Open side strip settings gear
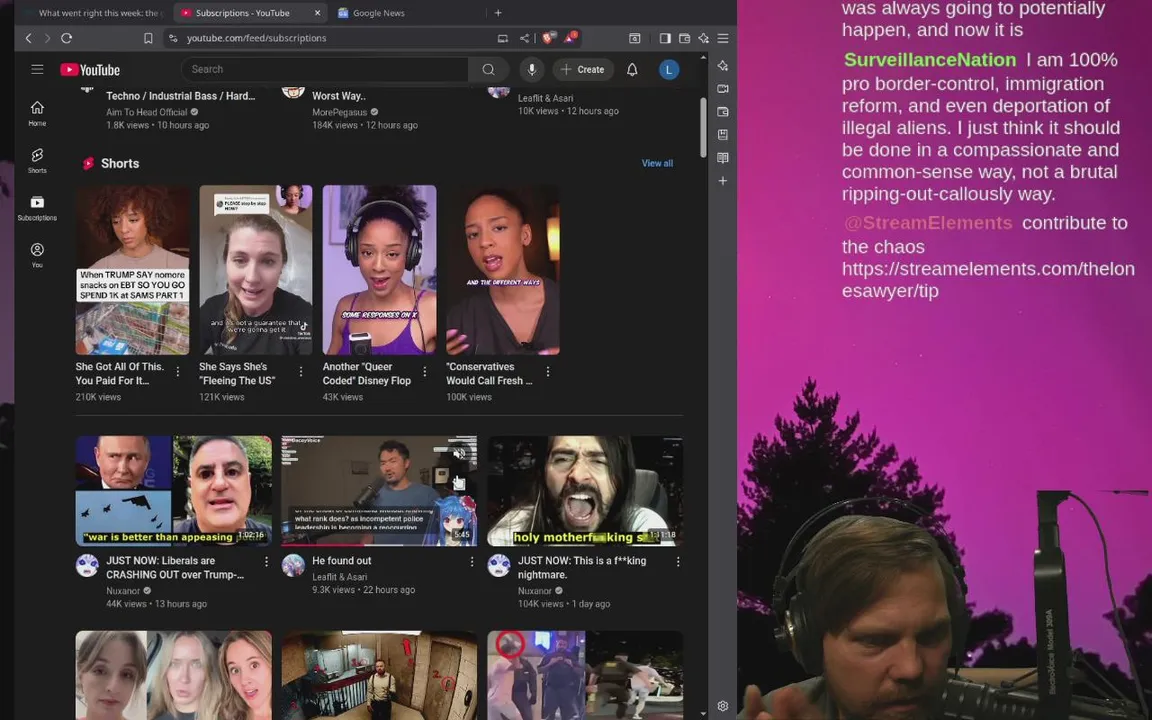1152x720 pixels. [723, 706]
